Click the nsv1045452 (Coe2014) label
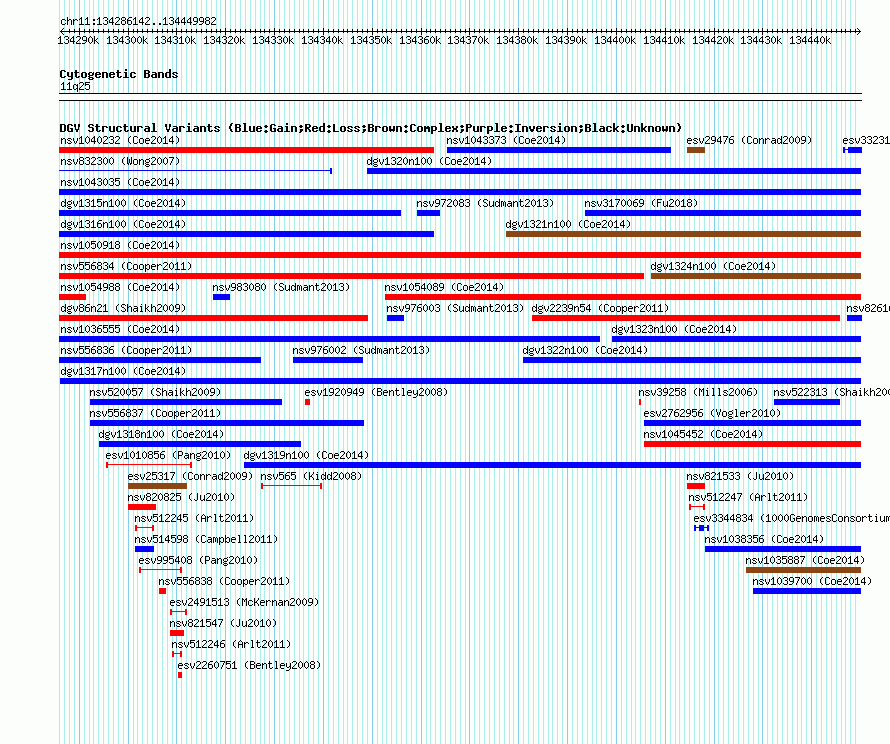 pyautogui.click(x=703, y=434)
